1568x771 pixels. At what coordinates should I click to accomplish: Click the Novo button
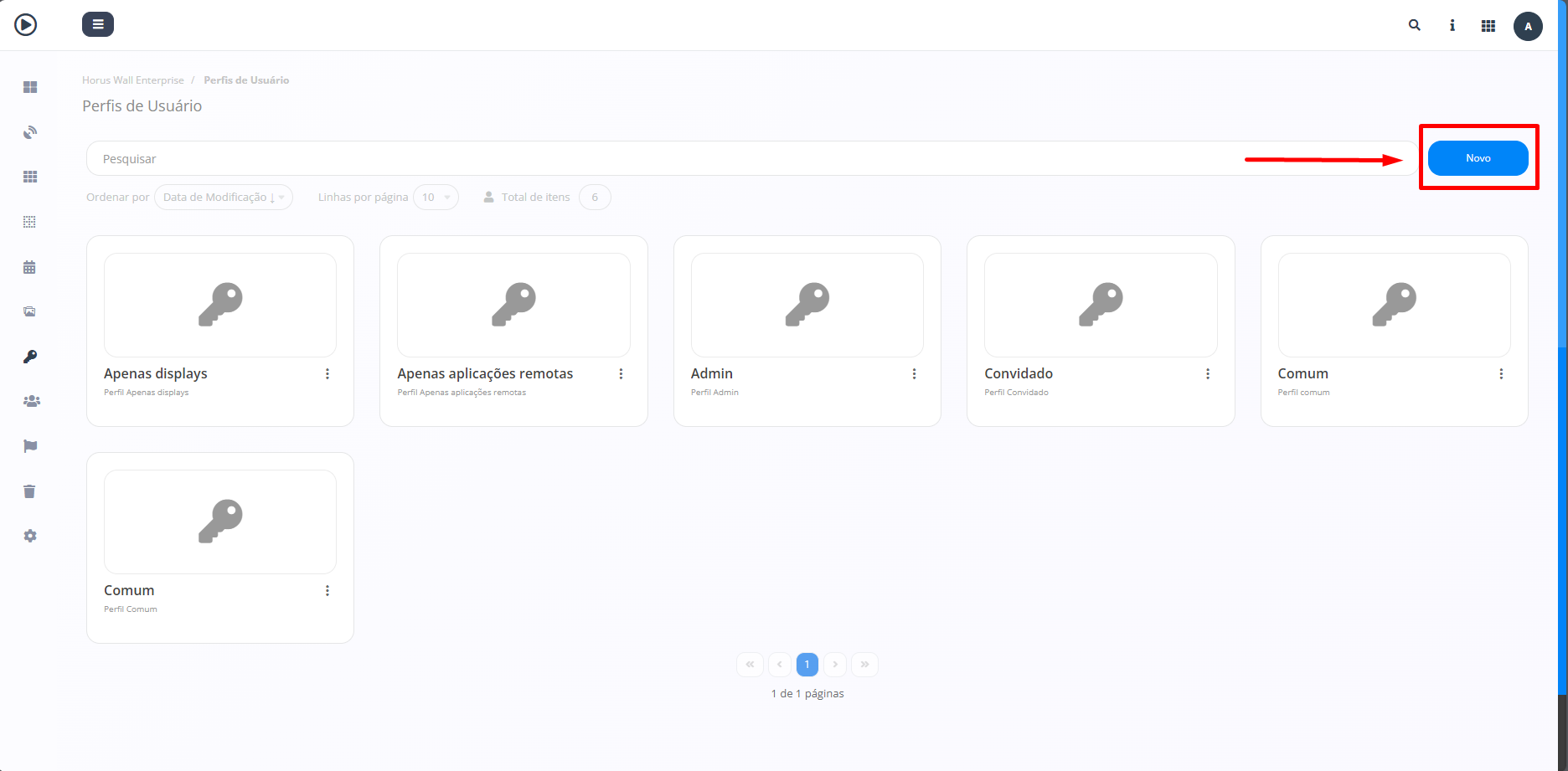tap(1478, 157)
